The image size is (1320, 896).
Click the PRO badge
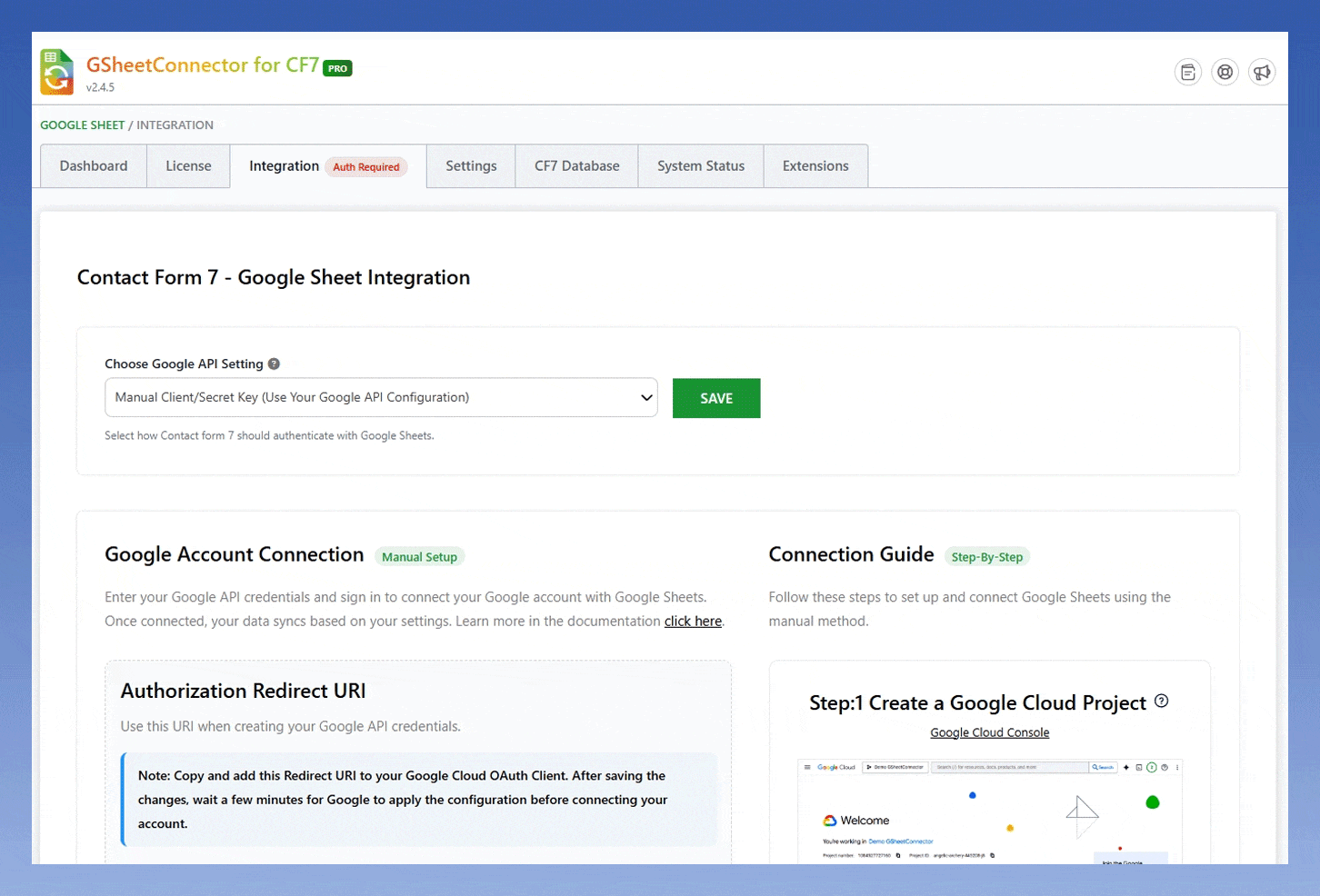tap(337, 68)
